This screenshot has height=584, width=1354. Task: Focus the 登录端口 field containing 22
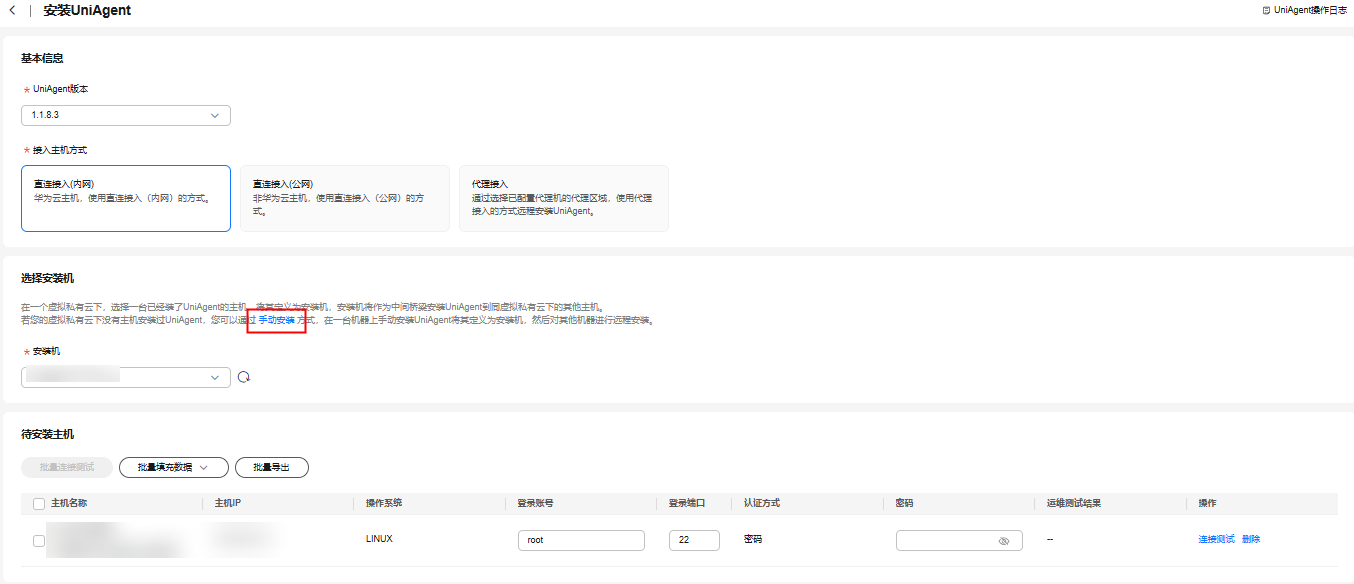pos(694,540)
